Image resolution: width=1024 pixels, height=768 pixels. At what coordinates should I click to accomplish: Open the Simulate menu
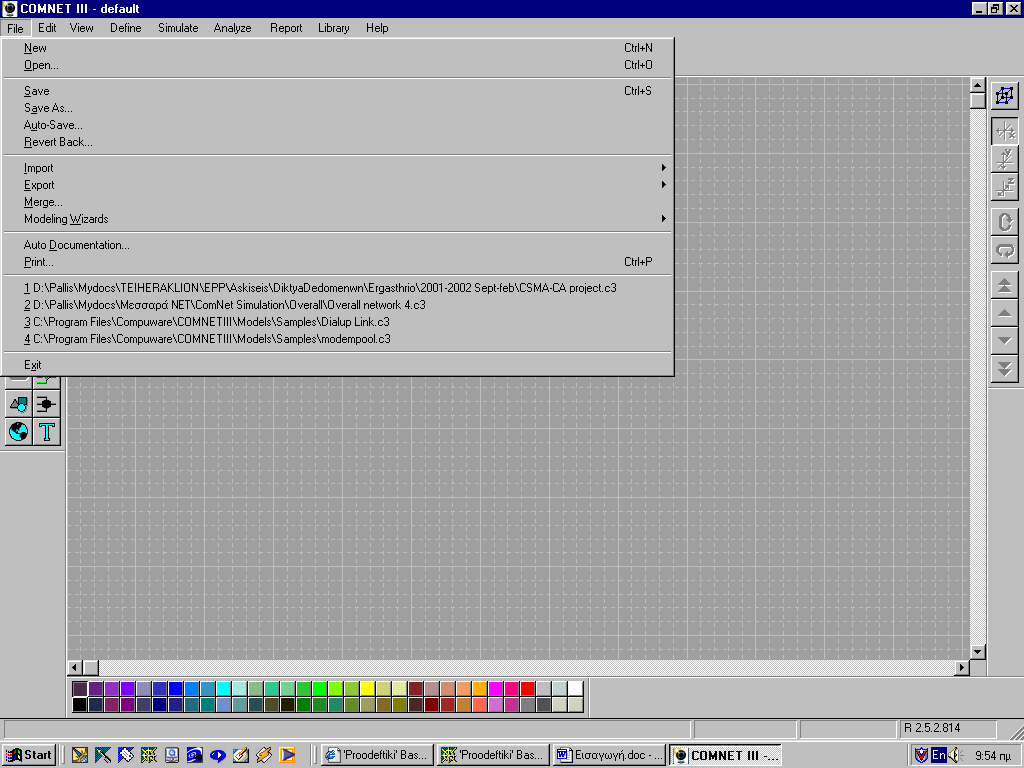178,28
